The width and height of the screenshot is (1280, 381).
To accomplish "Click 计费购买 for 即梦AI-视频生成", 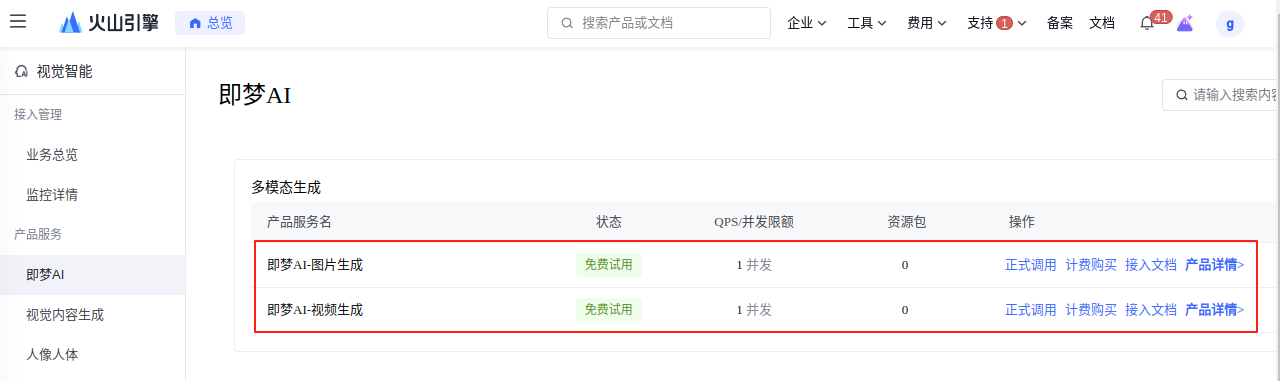I will pos(1091,310).
